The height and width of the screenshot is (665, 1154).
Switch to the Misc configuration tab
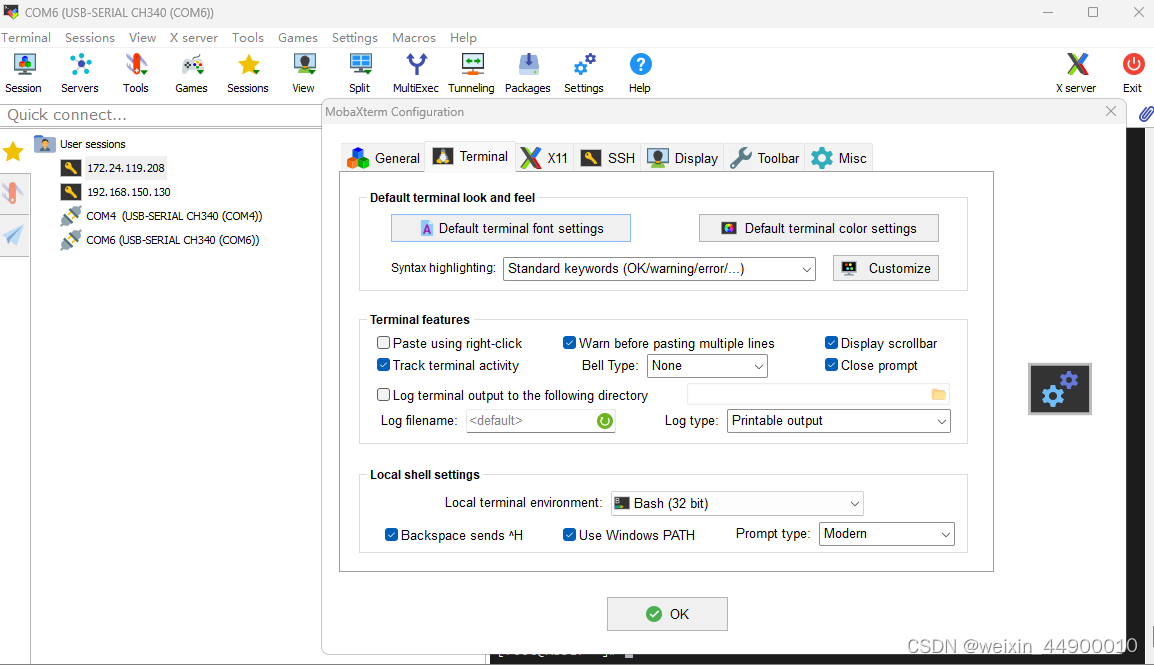[839, 158]
